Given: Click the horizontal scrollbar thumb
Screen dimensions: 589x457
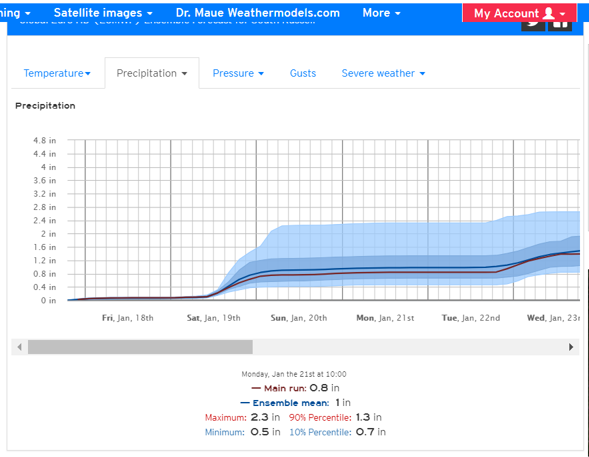Looking at the screenshot, I should pos(140,347).
